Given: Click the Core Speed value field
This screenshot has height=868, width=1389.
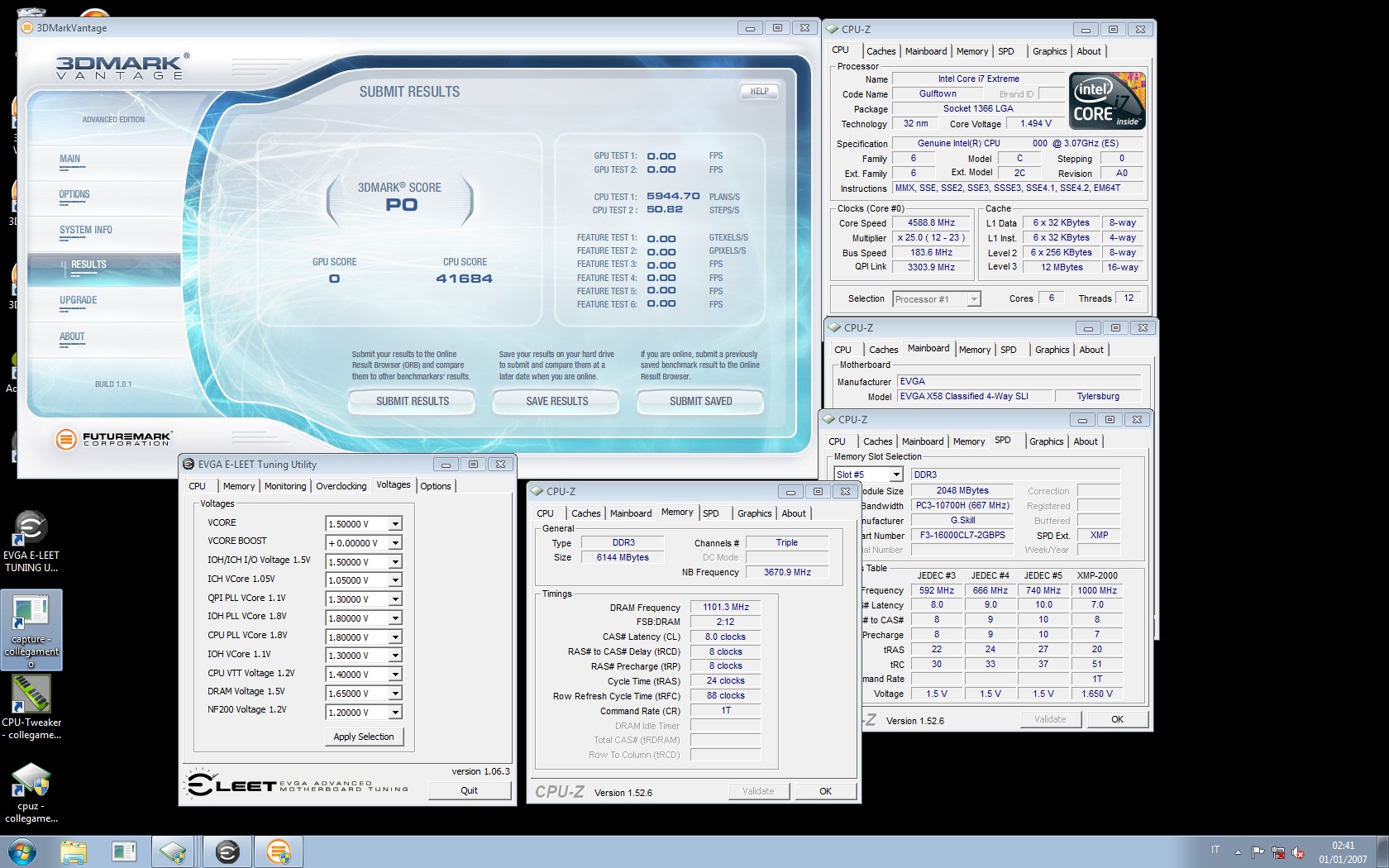Looking at the screenshot, I should click(931, 223).
